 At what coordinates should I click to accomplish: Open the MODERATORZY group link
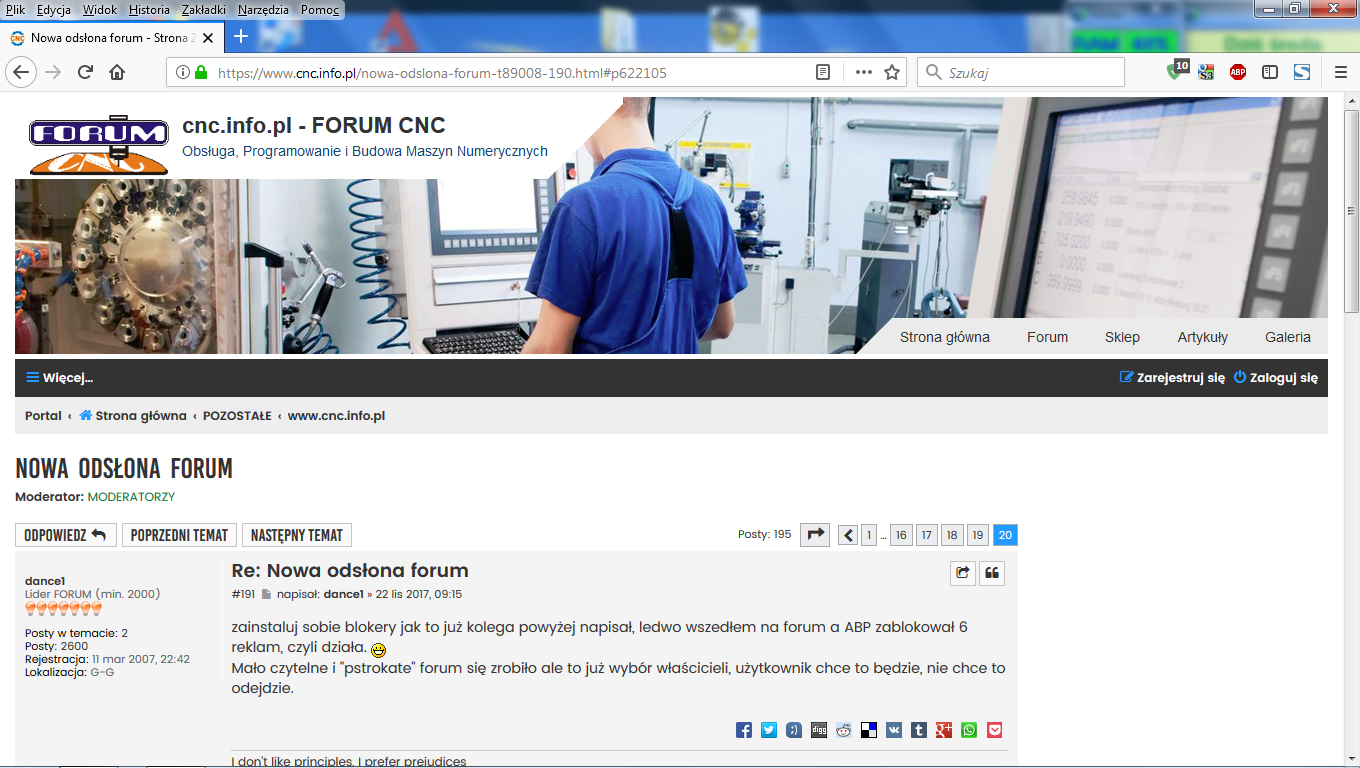pos(131,497)
